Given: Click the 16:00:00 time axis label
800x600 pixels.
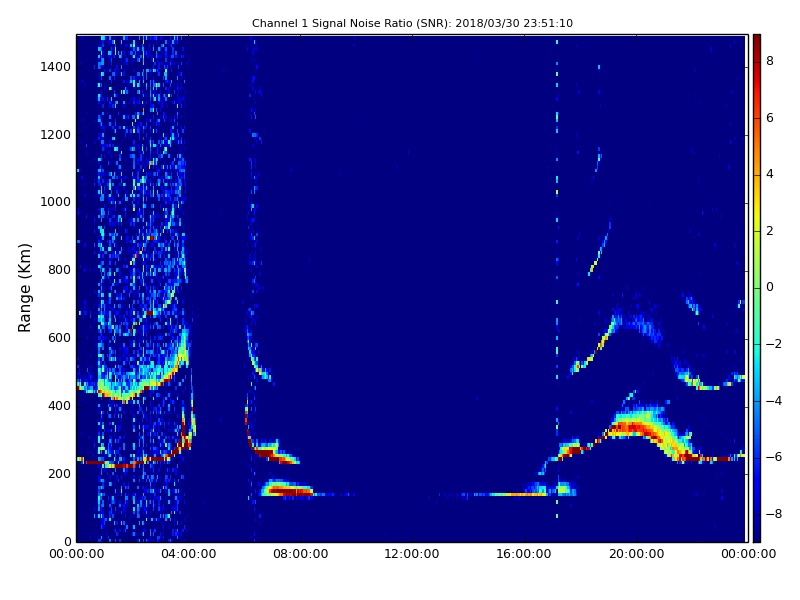Looking at the screenshot, I should [524, 554].
